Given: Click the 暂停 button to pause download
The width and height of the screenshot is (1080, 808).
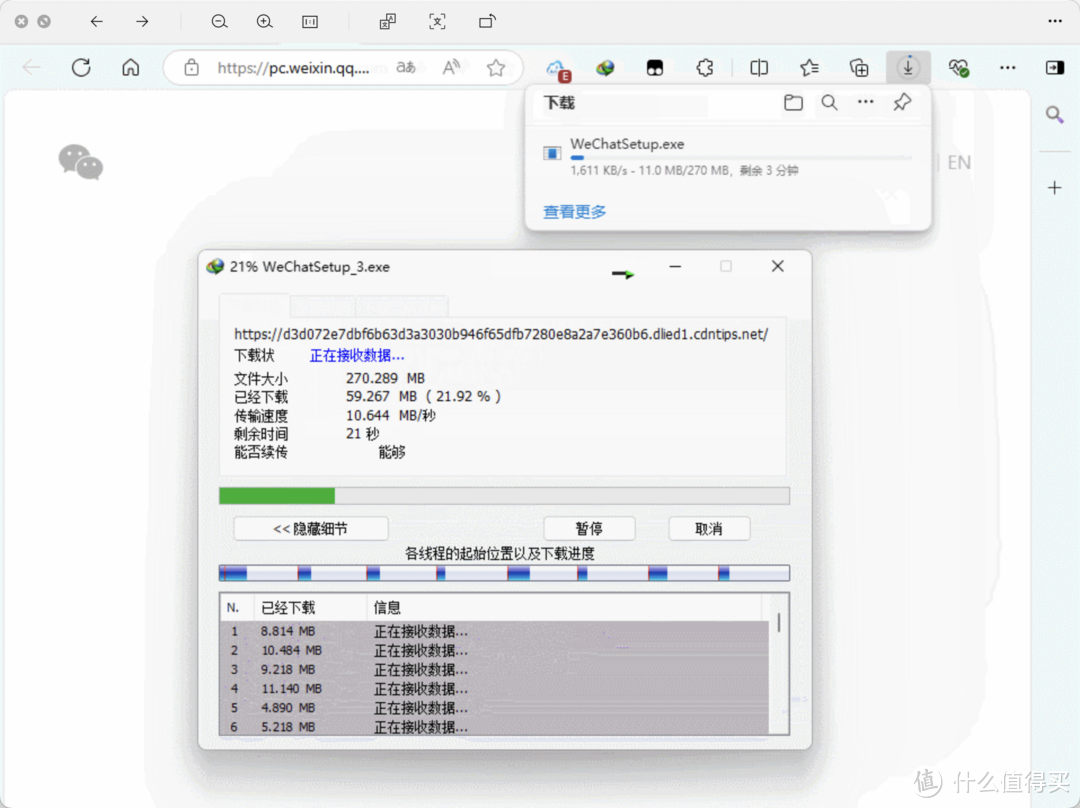Looking at the screenshot, I should coord(589,528).
